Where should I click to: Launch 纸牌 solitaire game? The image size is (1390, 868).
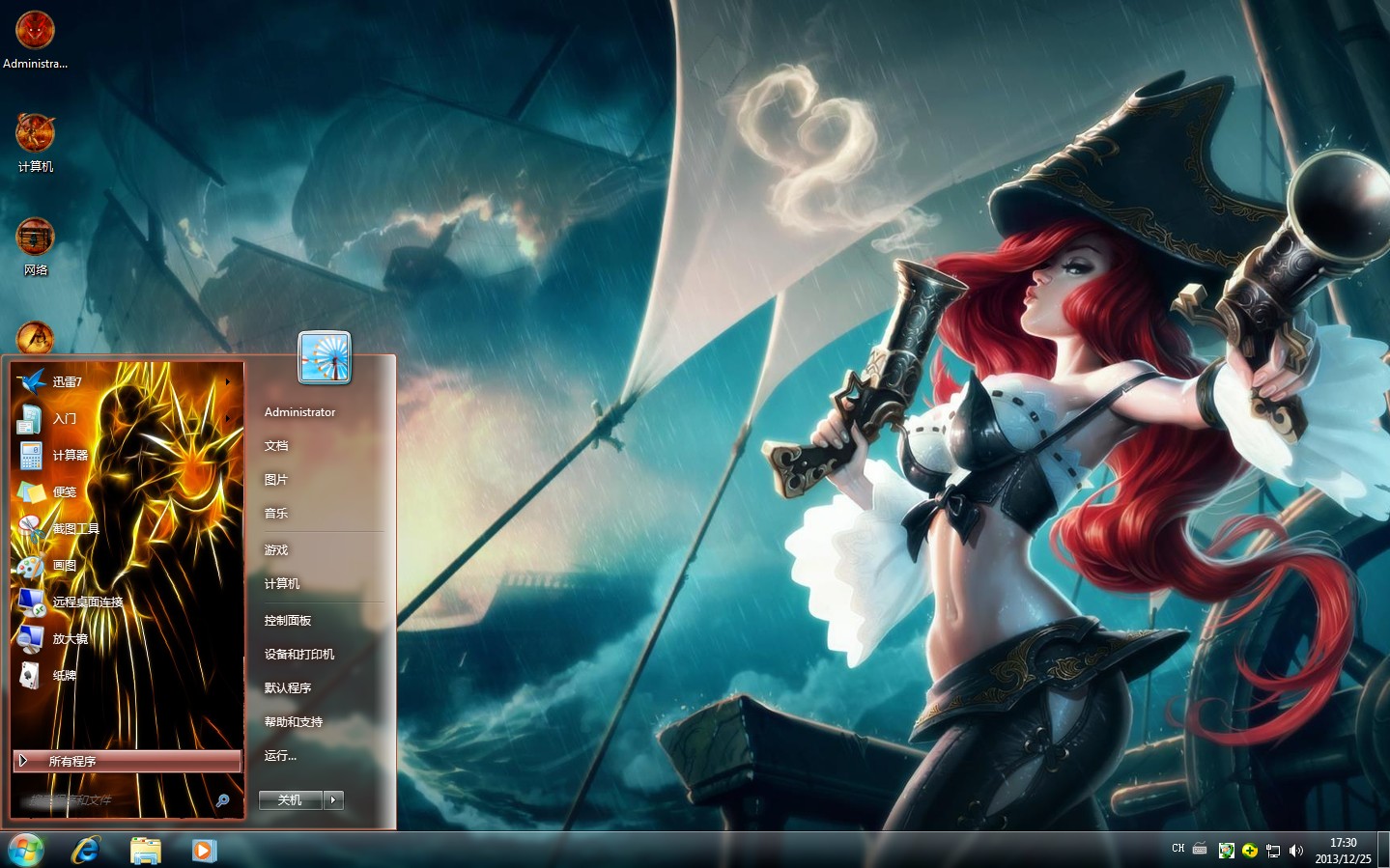click(126, 675)
